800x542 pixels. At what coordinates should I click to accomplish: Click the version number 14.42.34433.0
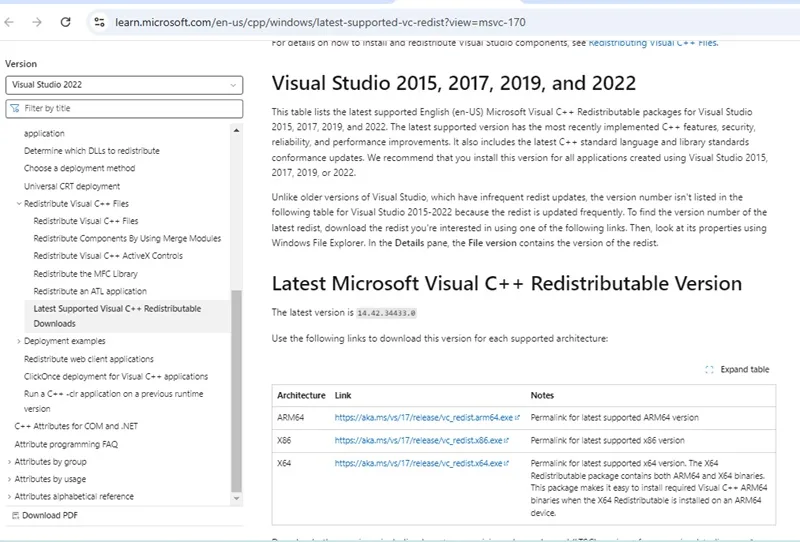click(x=387, y=313)
